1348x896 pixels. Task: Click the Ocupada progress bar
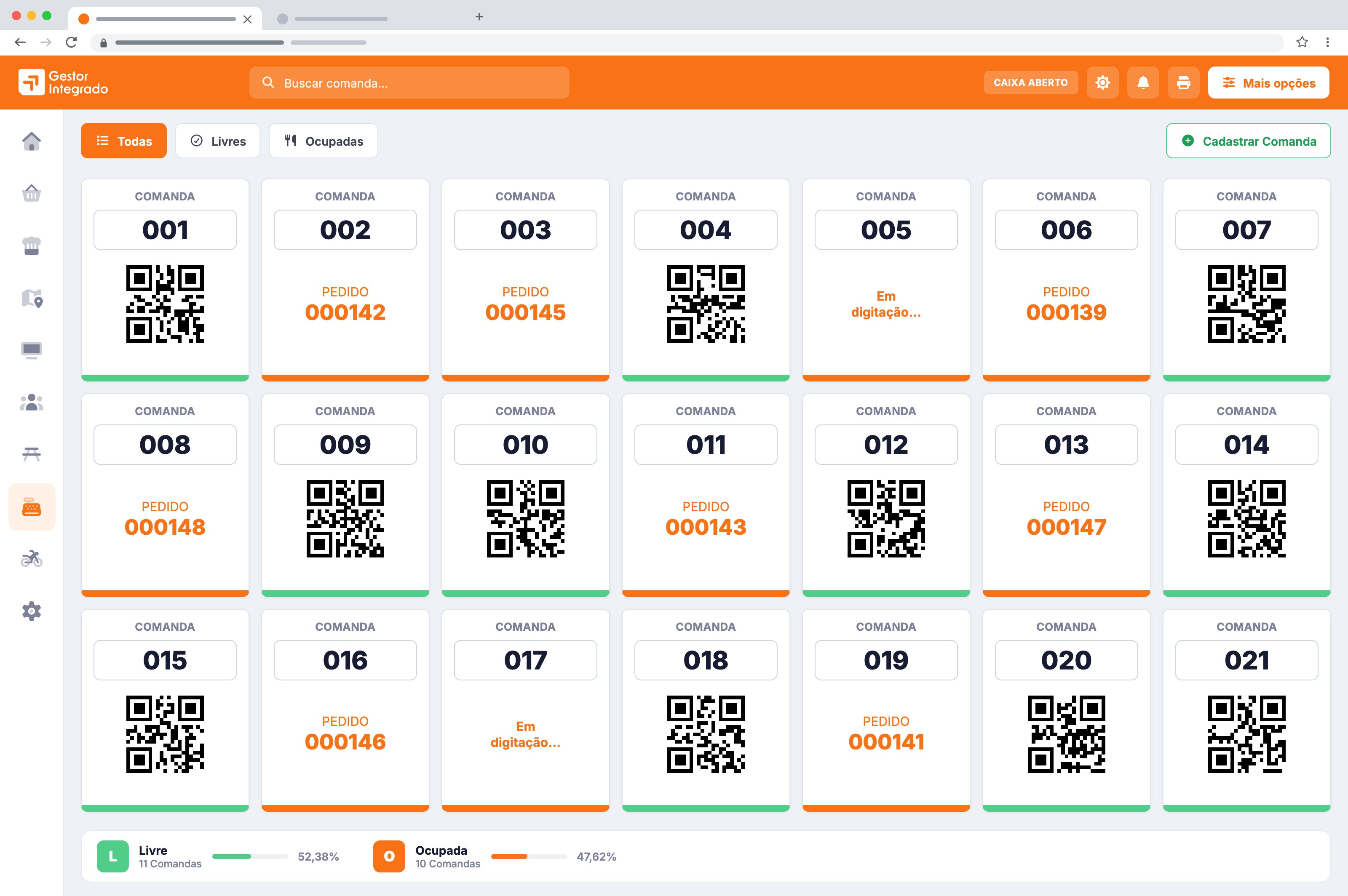tap(529, 856)
